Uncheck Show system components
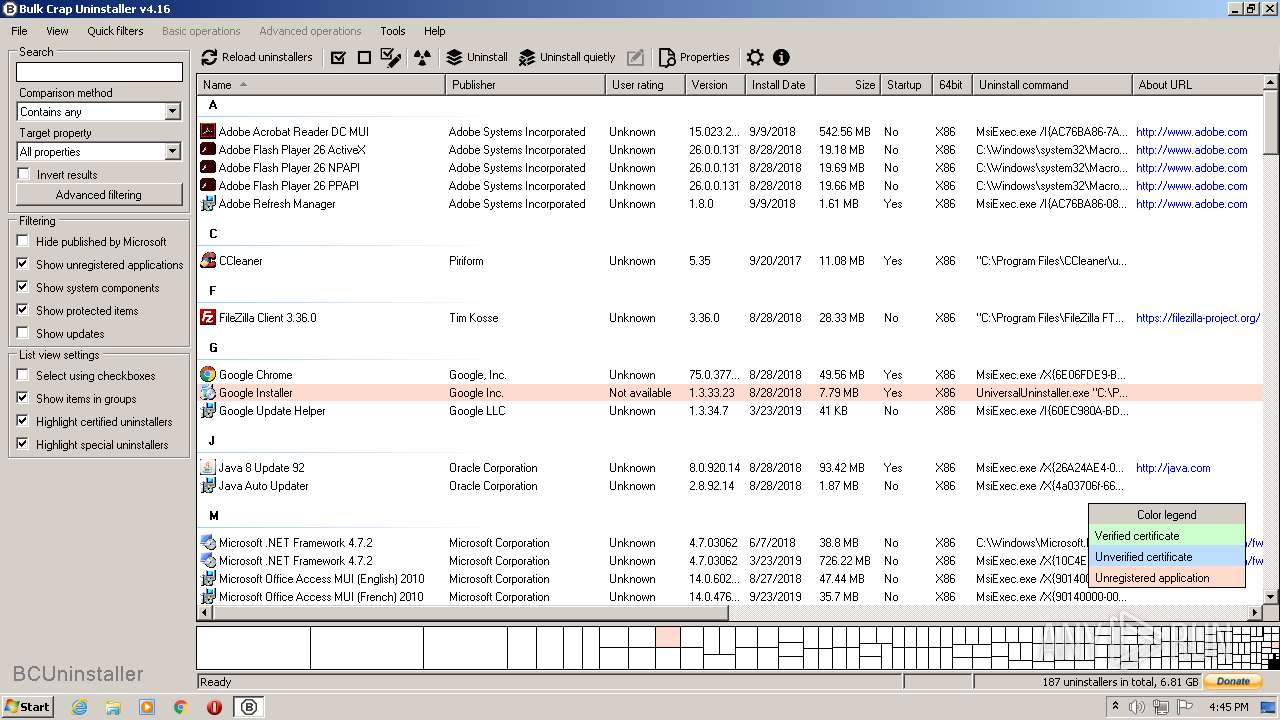This screenshot has height=720, width=1280. click(x=23, y=287)
